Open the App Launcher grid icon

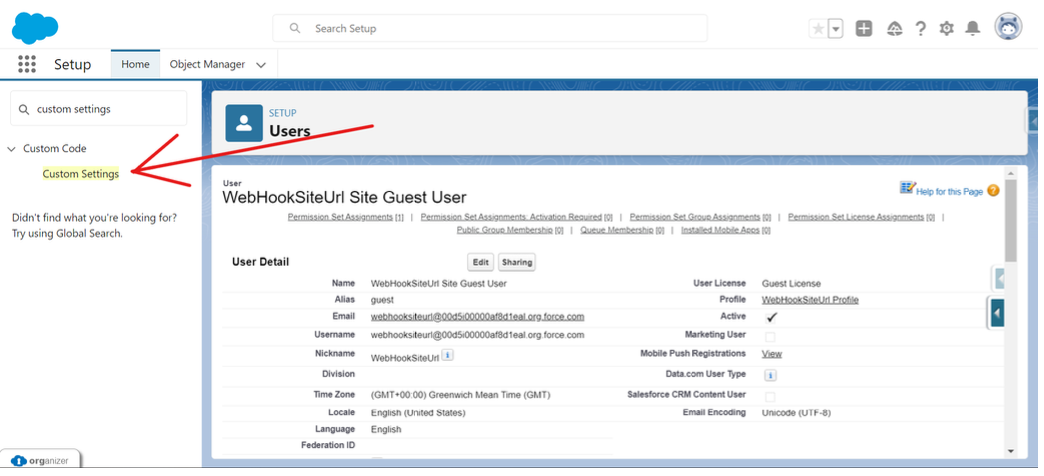[27, 65]
